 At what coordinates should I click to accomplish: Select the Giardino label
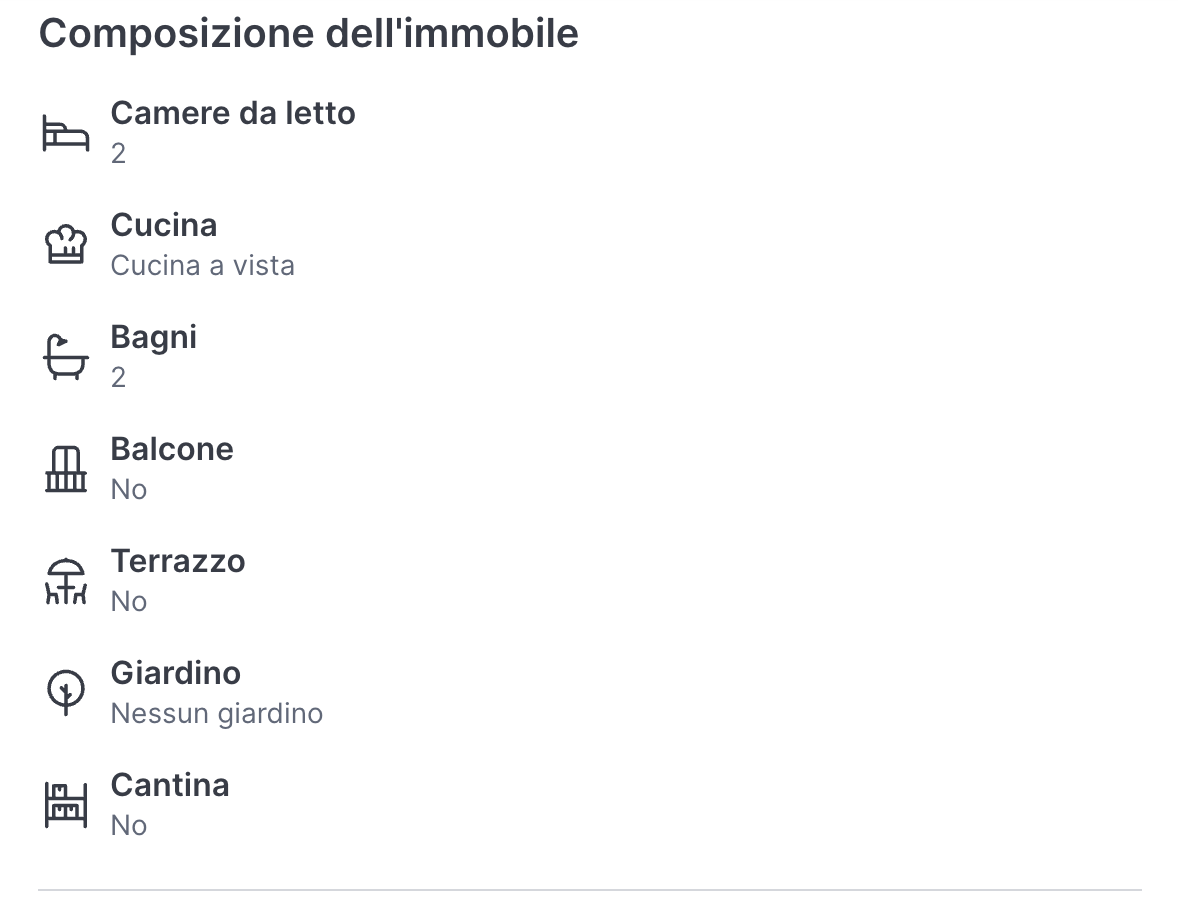tap(176, 673)
